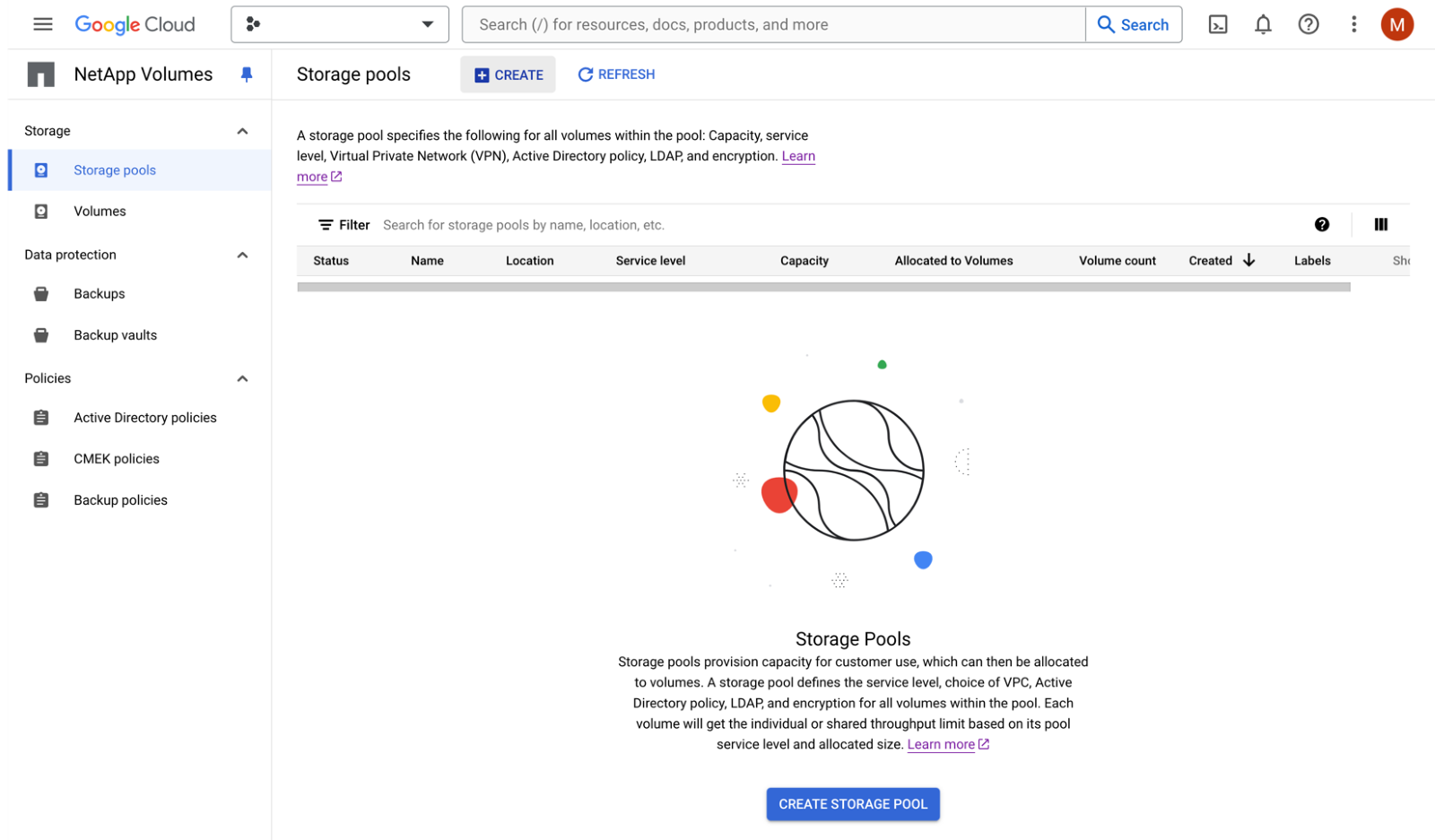1435x840 pixels.
Task: Open the project selector dropdown
Action: [339, 24]
